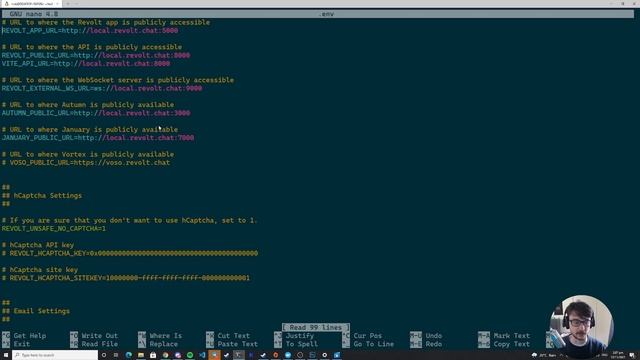Open Task View on the taskbar
The height and width of the screenshot is (360, 640).
[116, 355]
